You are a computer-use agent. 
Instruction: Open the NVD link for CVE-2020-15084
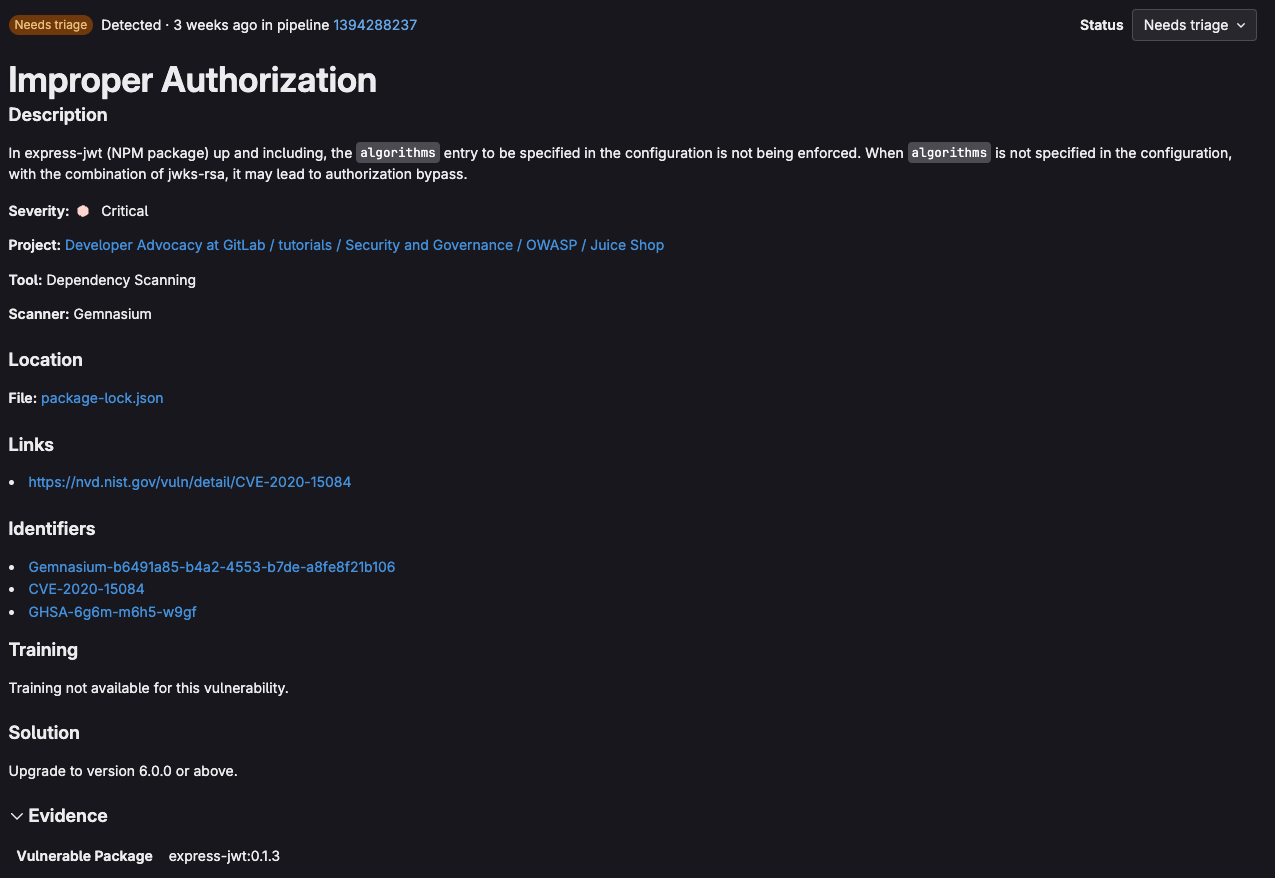(190, 482)
